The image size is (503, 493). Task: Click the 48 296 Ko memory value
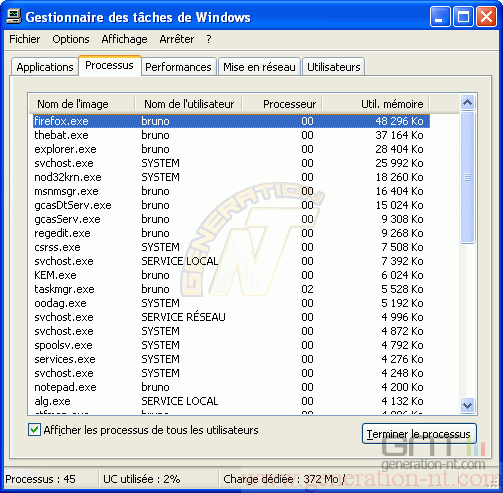tap(399, 121)
